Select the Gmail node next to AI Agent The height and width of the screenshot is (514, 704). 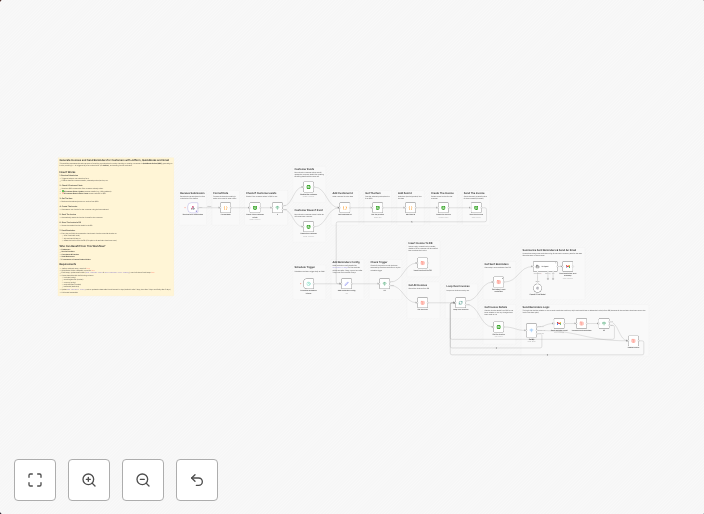click(x=568, y=267)
